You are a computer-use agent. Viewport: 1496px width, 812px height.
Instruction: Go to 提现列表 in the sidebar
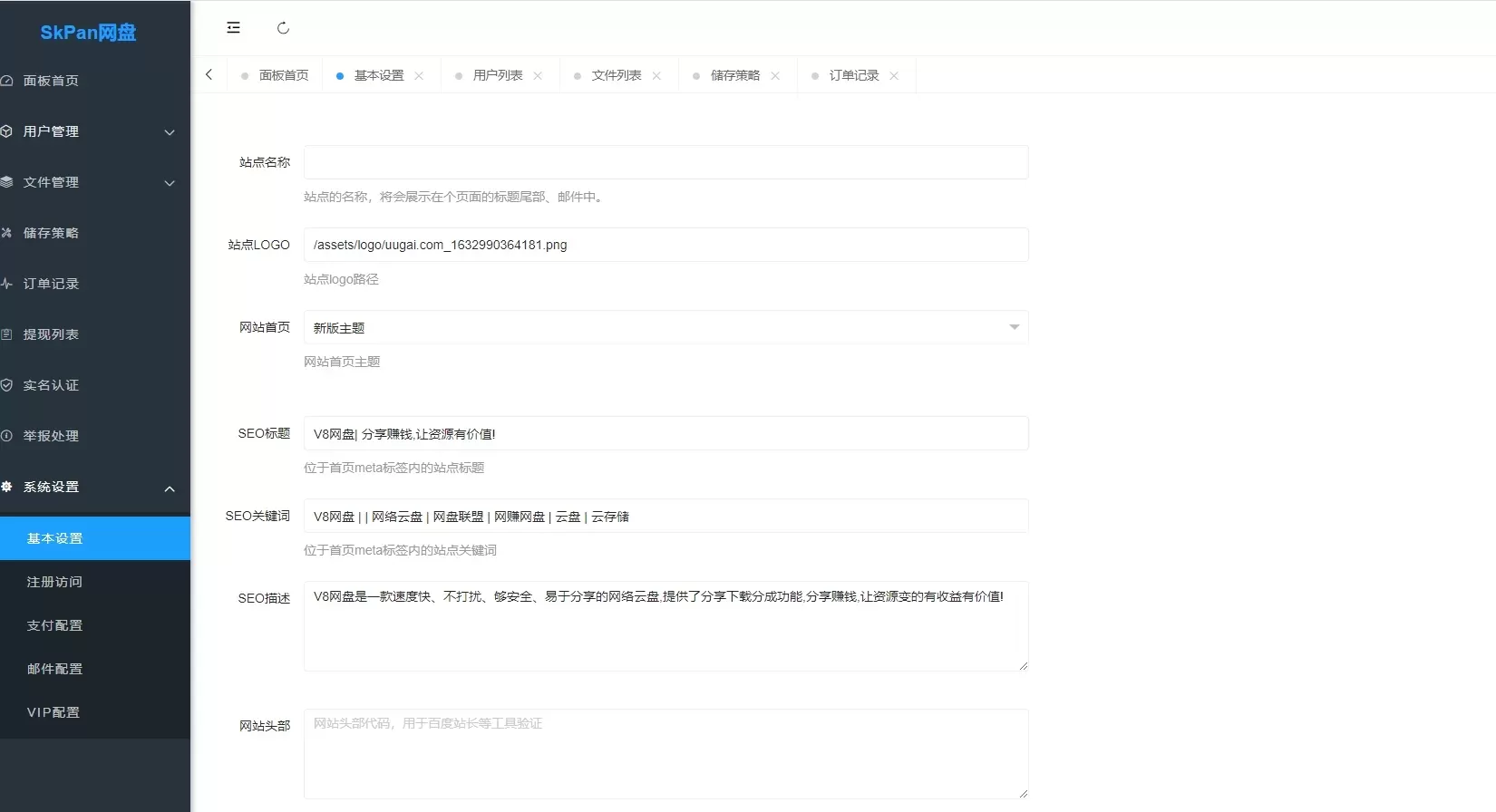click(51, 334)
